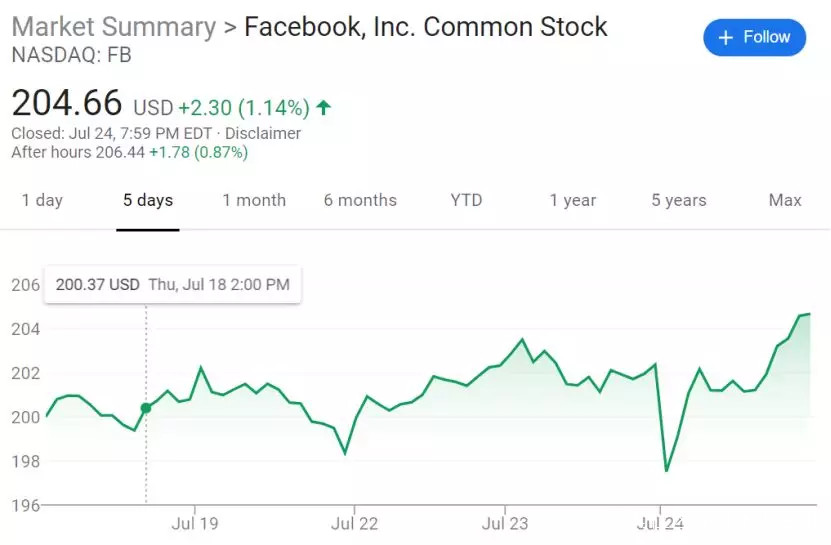831x545 pixels.
Task: Switch to the 1 year view
Action: tap(573, 200)
